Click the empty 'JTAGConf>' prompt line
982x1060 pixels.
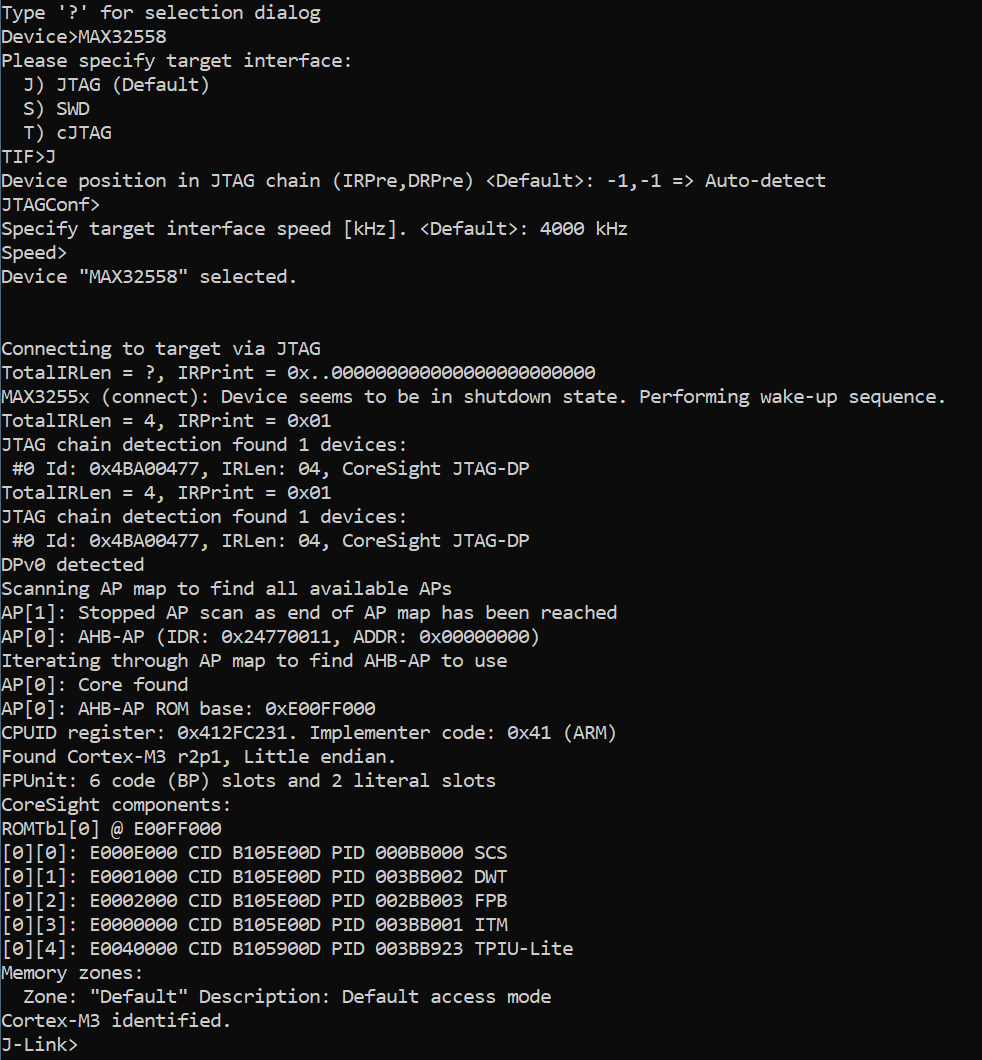(x=51, y=205)
